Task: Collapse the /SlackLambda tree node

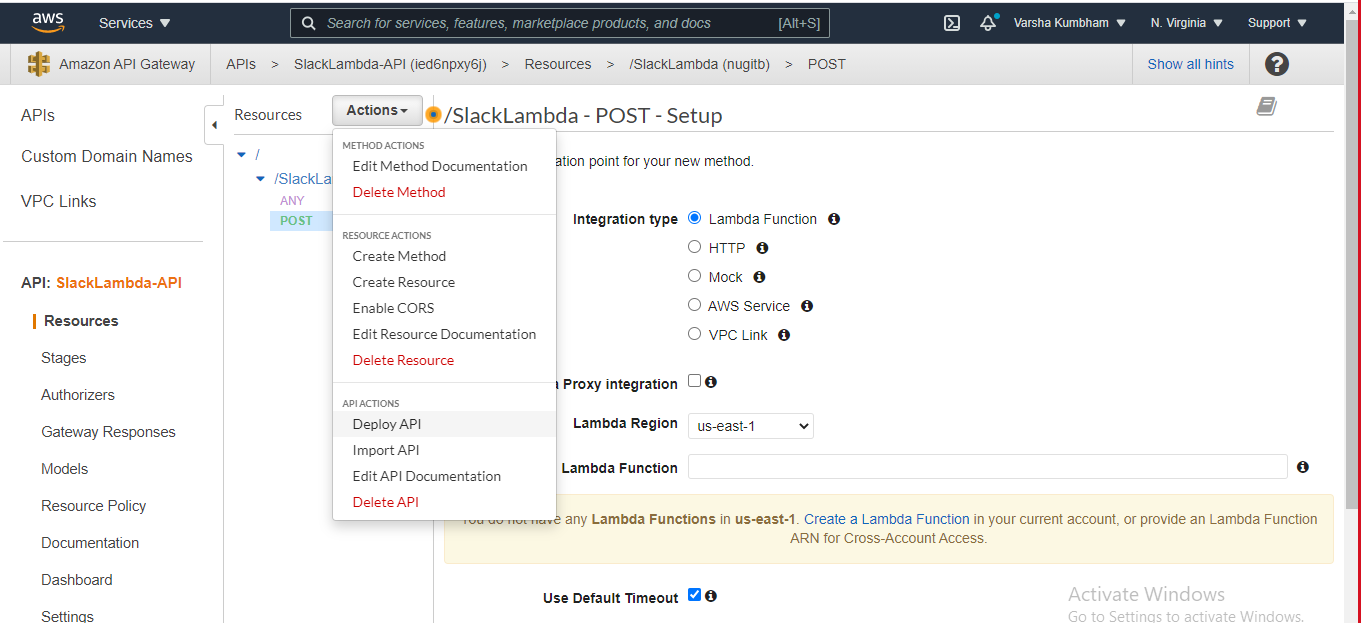Action: [x=261, y=179]
